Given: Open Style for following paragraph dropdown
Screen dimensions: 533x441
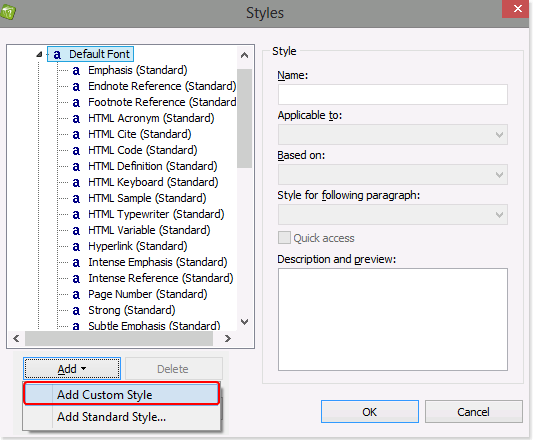Looking at the screenshot, I should [x=393, y=215].
